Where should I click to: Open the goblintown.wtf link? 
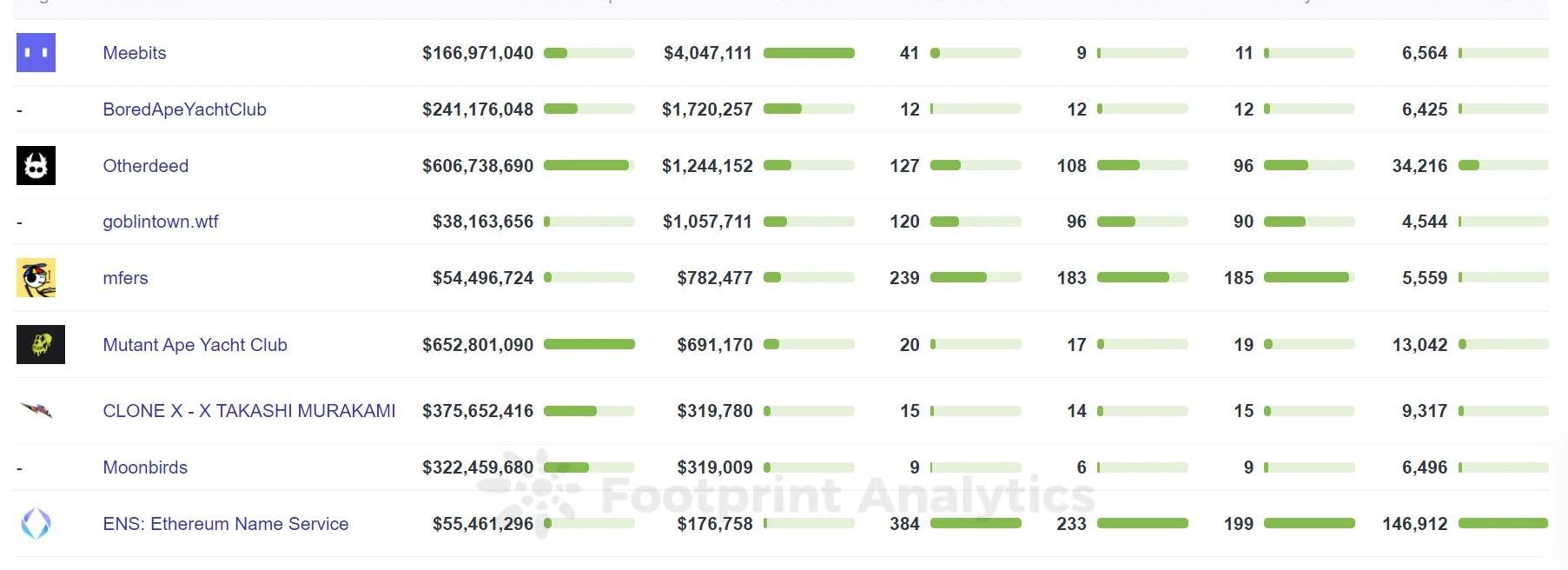(x=161, y=222)
